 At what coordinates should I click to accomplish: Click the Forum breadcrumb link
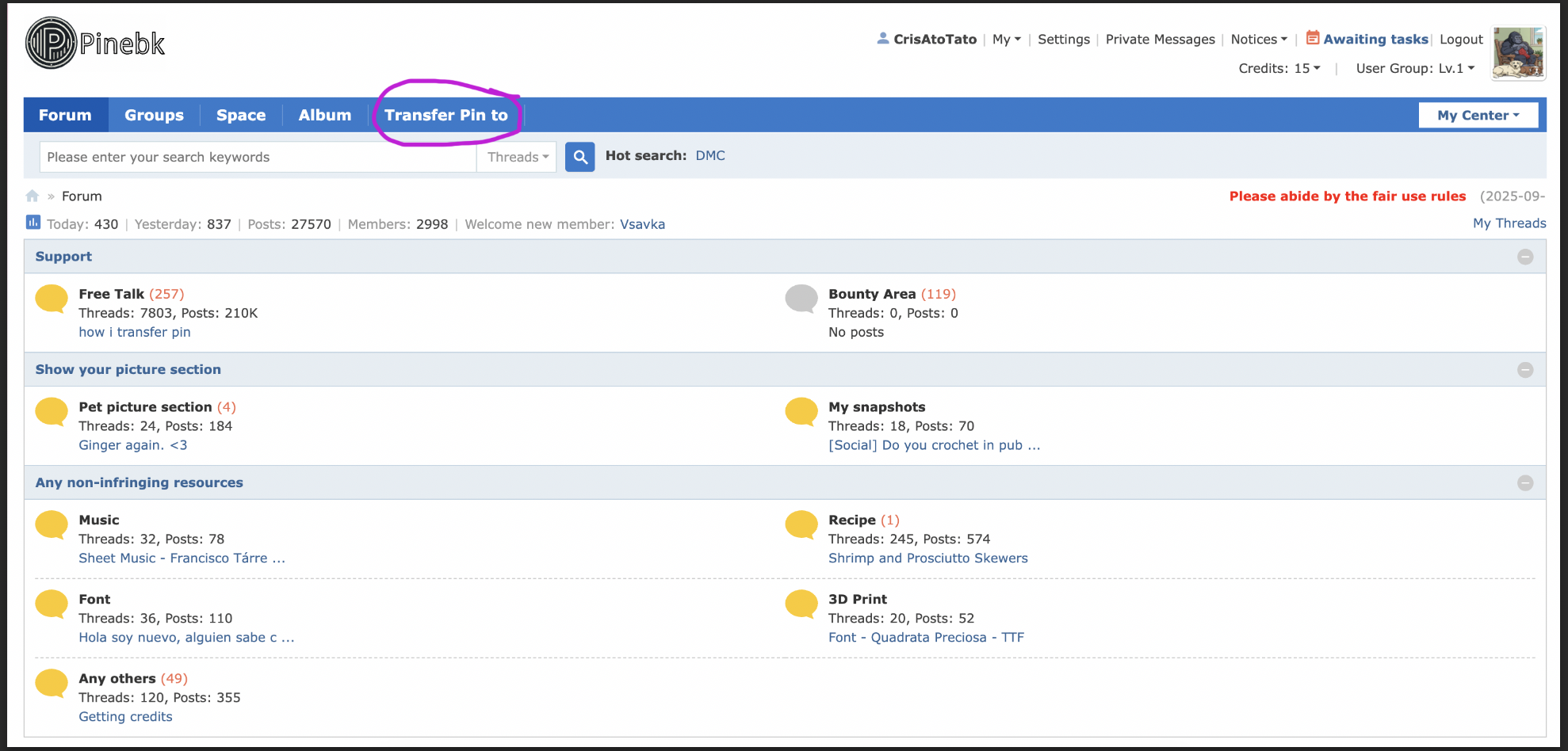click(x=82, y=196)
